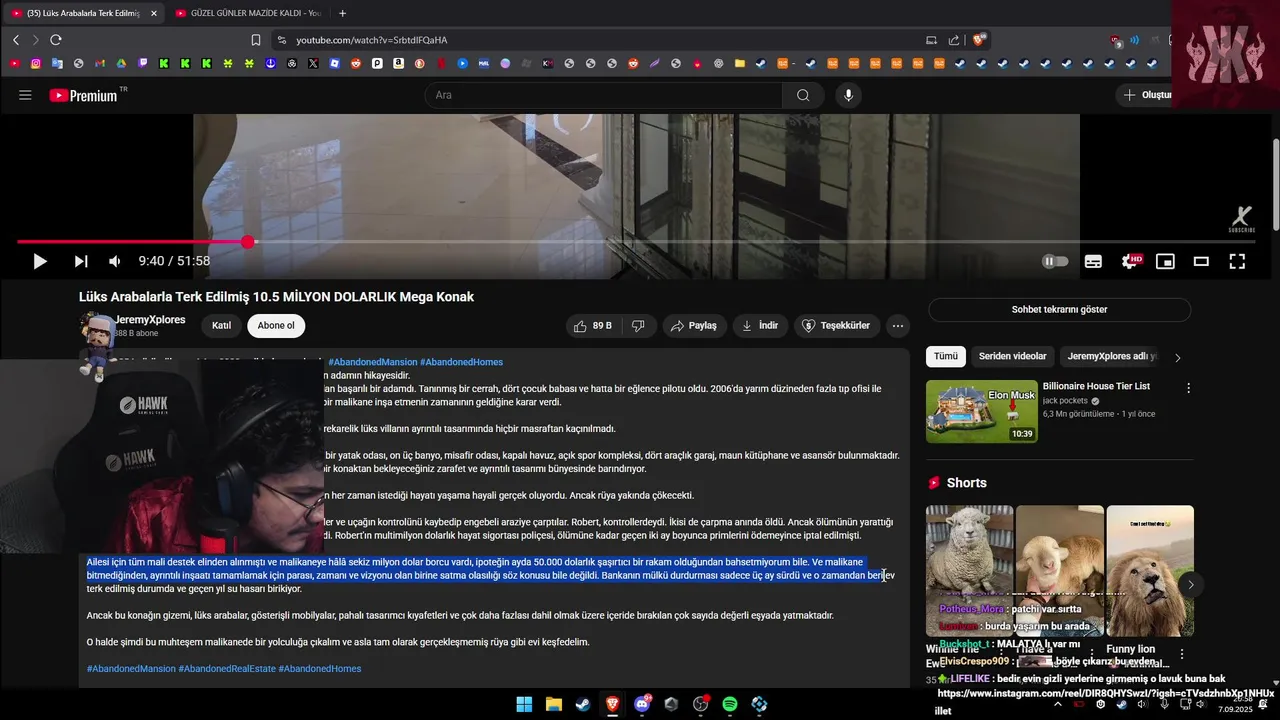The image size is (1280, 720).
Task: Open Steam from taskbar
Action: point(582,705)
